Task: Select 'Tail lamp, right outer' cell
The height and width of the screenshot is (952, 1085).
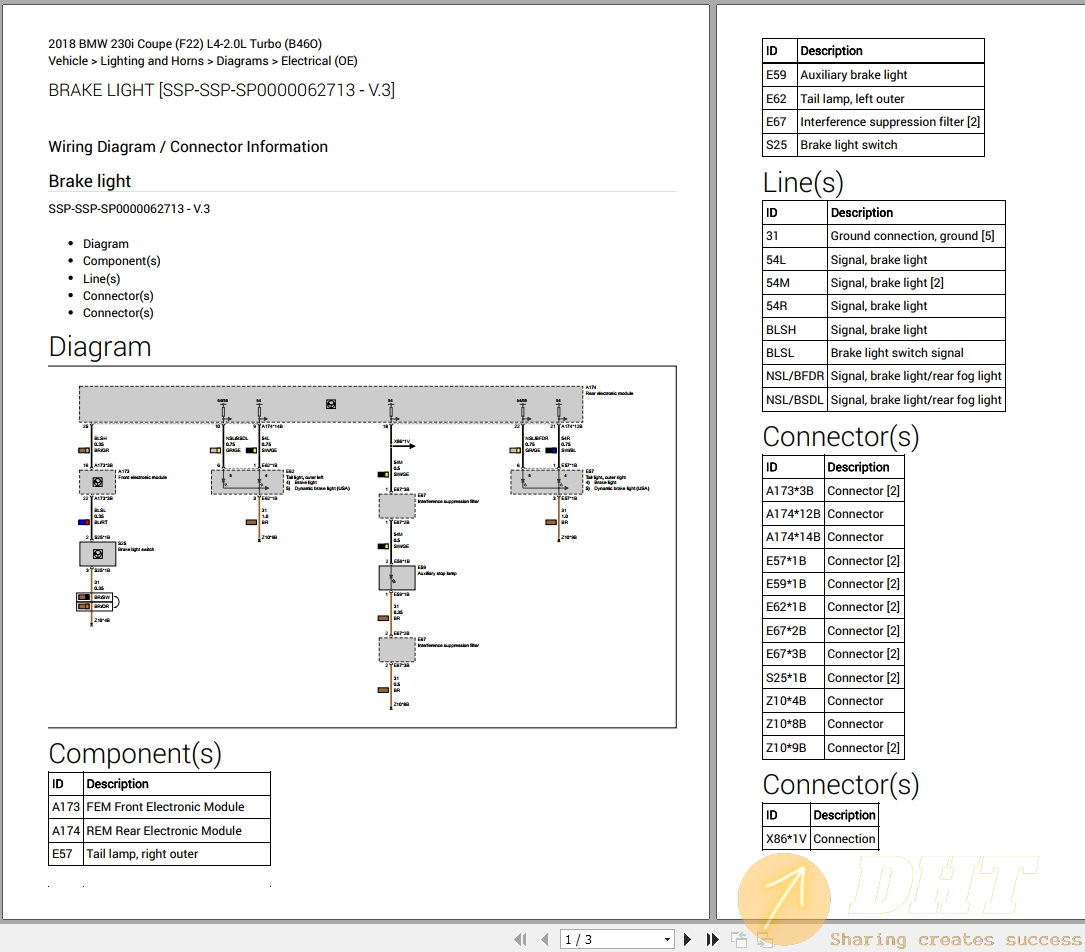Action: coord(176,854)
